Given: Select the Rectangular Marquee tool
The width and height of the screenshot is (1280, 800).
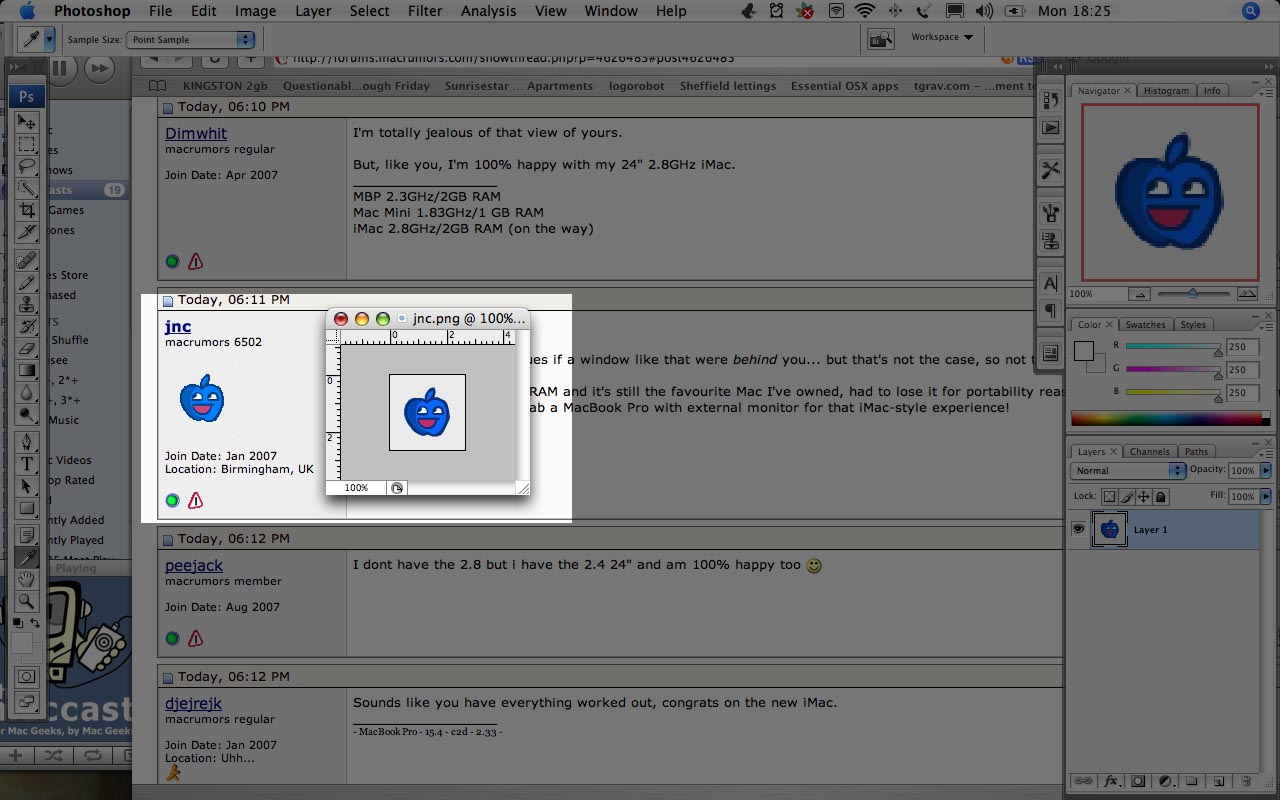Looking at the screenshot, I should 27,144.
